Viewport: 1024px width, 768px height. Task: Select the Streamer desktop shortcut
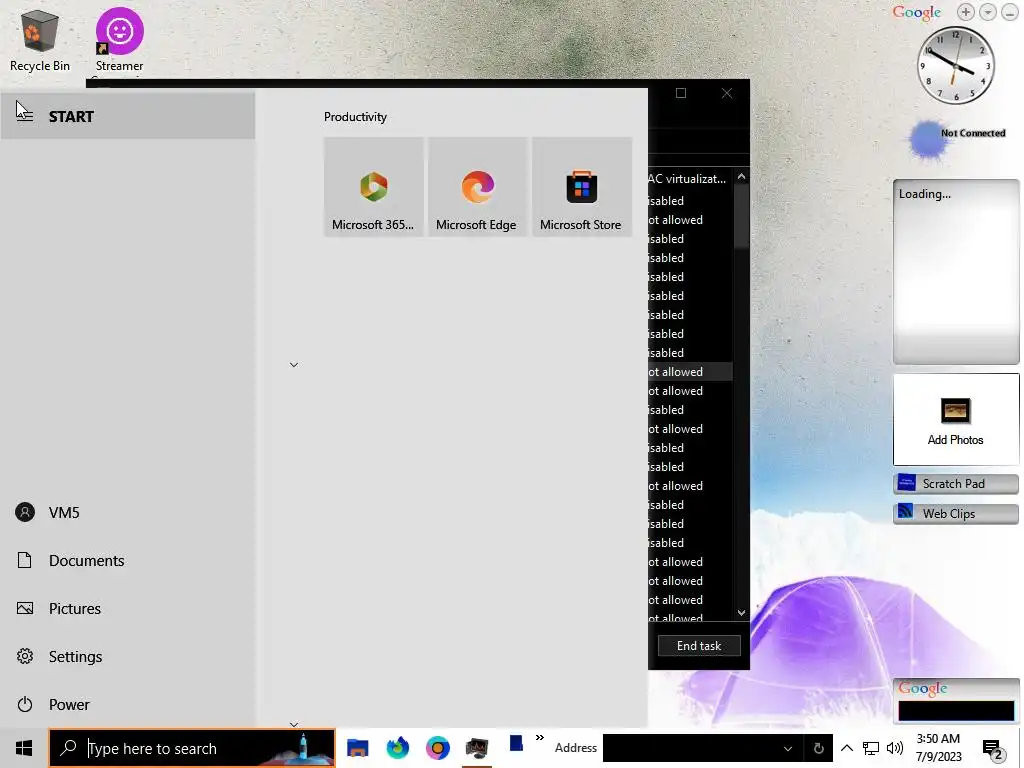[x=120, y=40]
